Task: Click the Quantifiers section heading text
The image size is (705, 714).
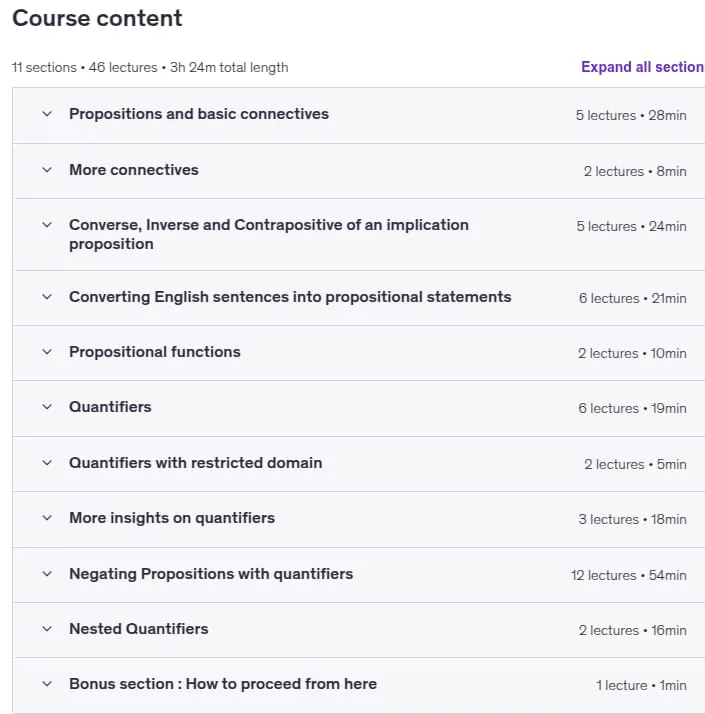Action: (x=110, y=407)
